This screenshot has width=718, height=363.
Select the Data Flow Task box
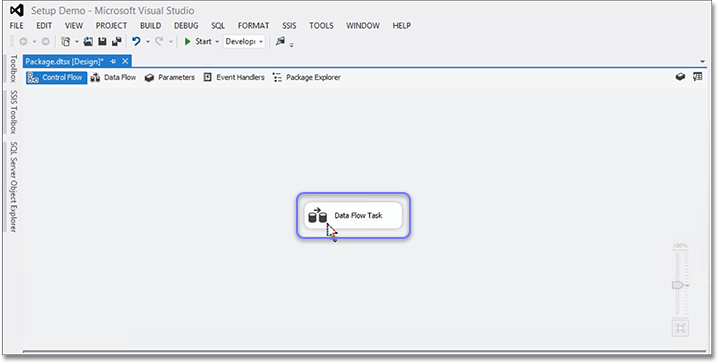coord(353,215)
